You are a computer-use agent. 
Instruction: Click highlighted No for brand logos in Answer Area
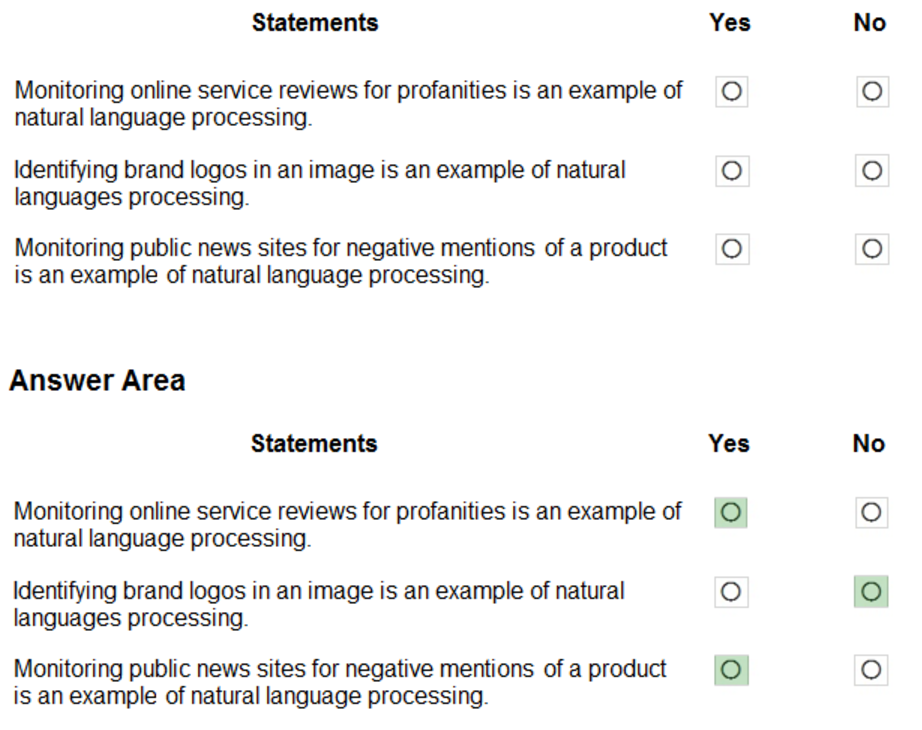(871, 592)
